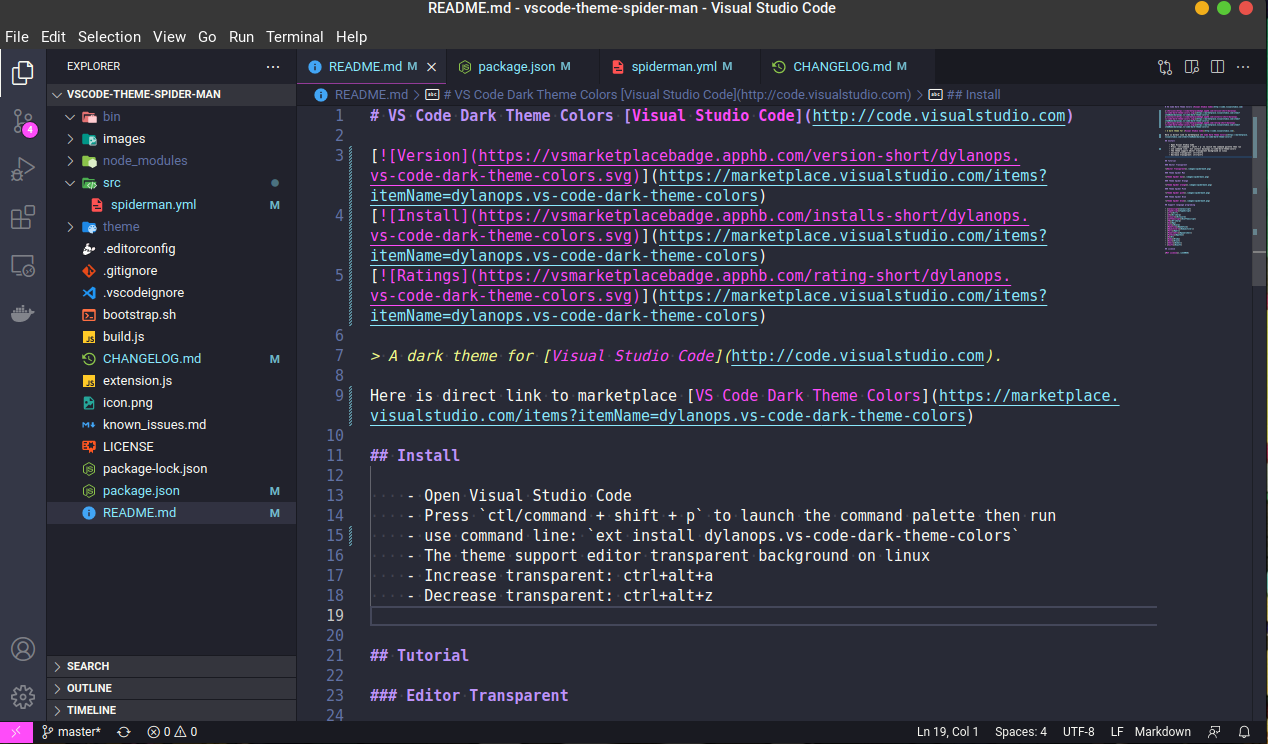Change end of line sequence LF

pos(1116,731)
